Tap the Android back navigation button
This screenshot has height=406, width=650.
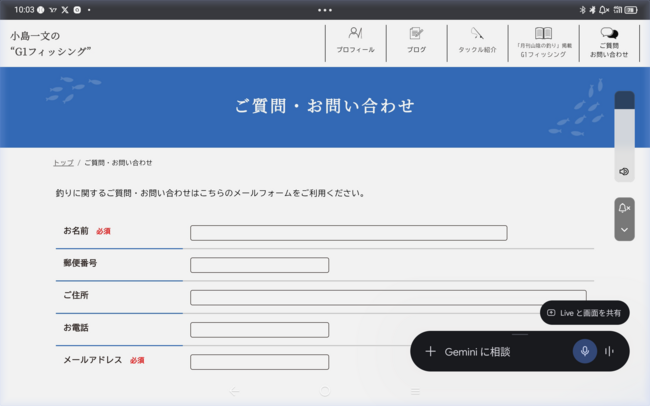coord(234,391)
